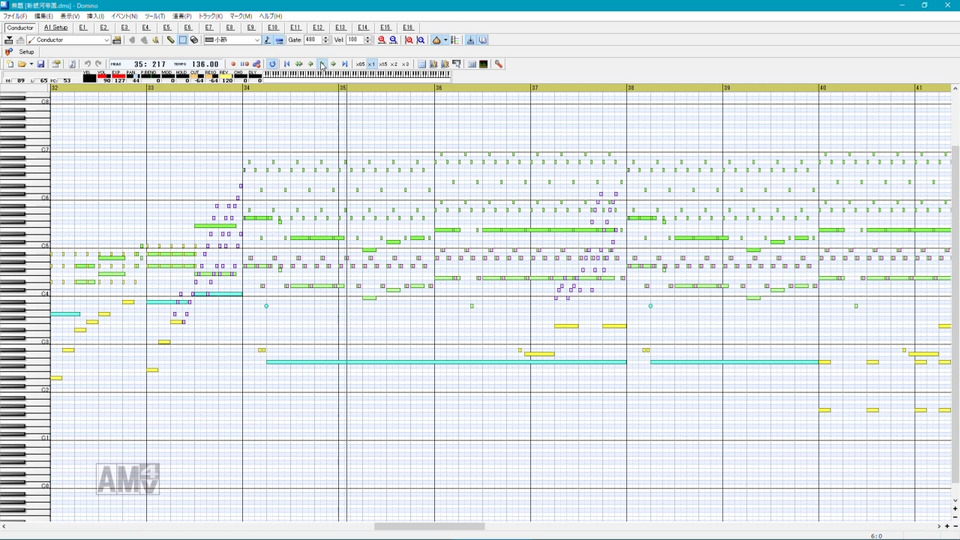The image size is (960, 540).
Task: Toggle the note input mode icon
Action: [267, 40]
